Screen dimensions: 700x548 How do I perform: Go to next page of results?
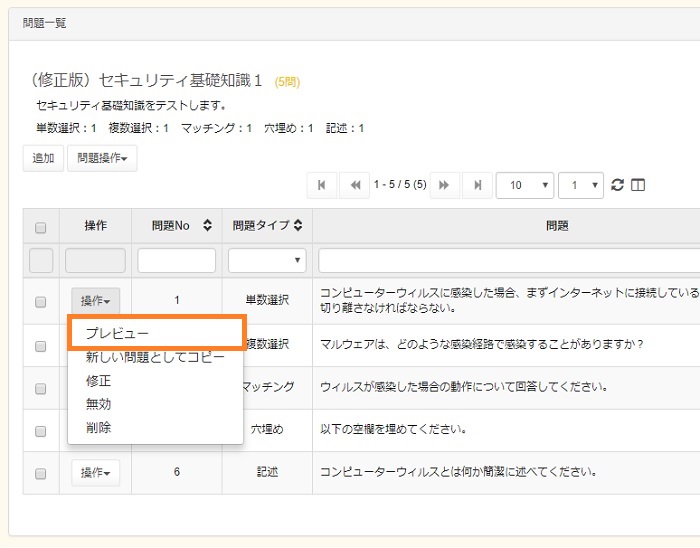(x=444, y=185)
